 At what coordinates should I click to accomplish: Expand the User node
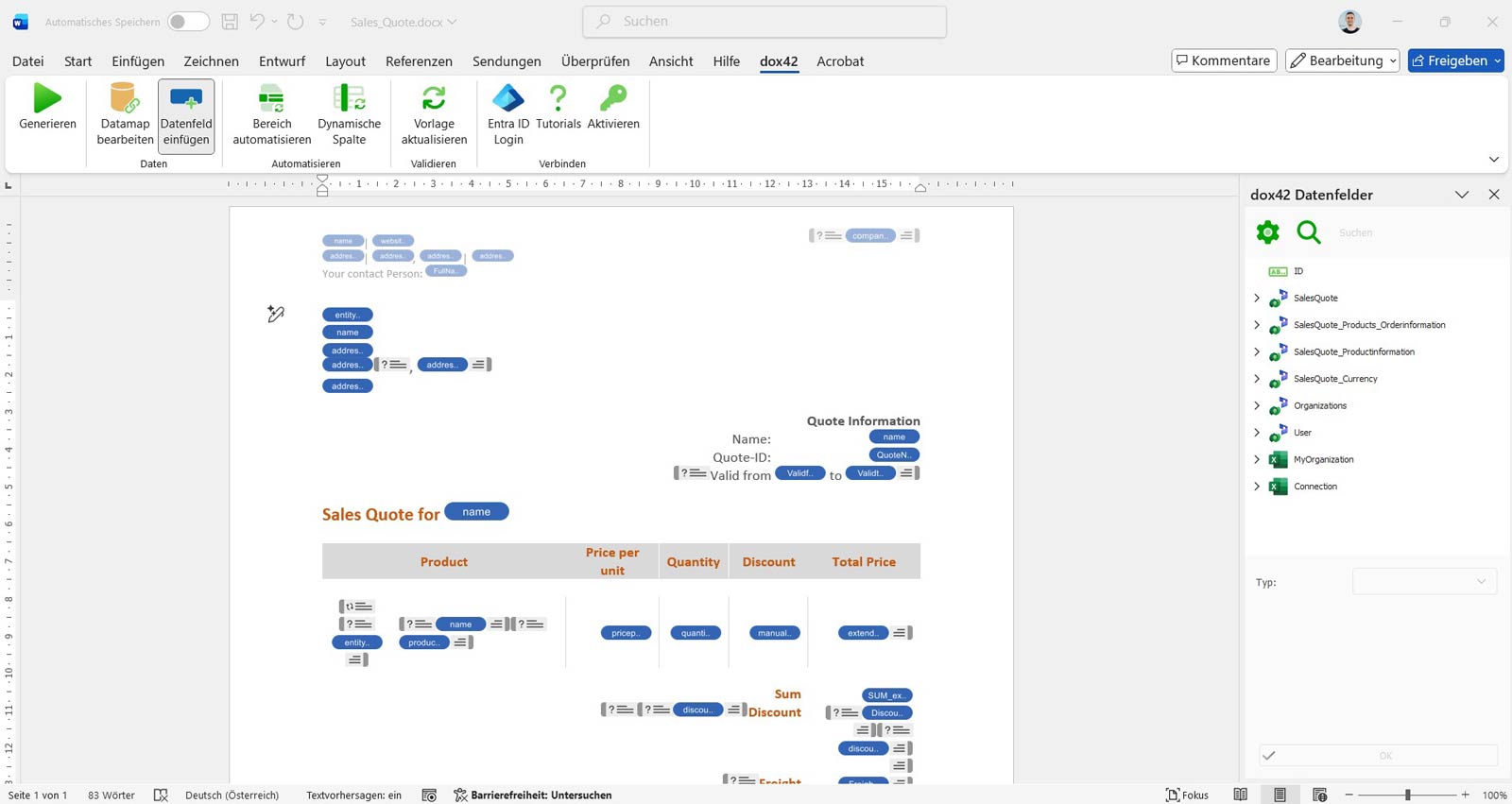[x=1257, y=433]
